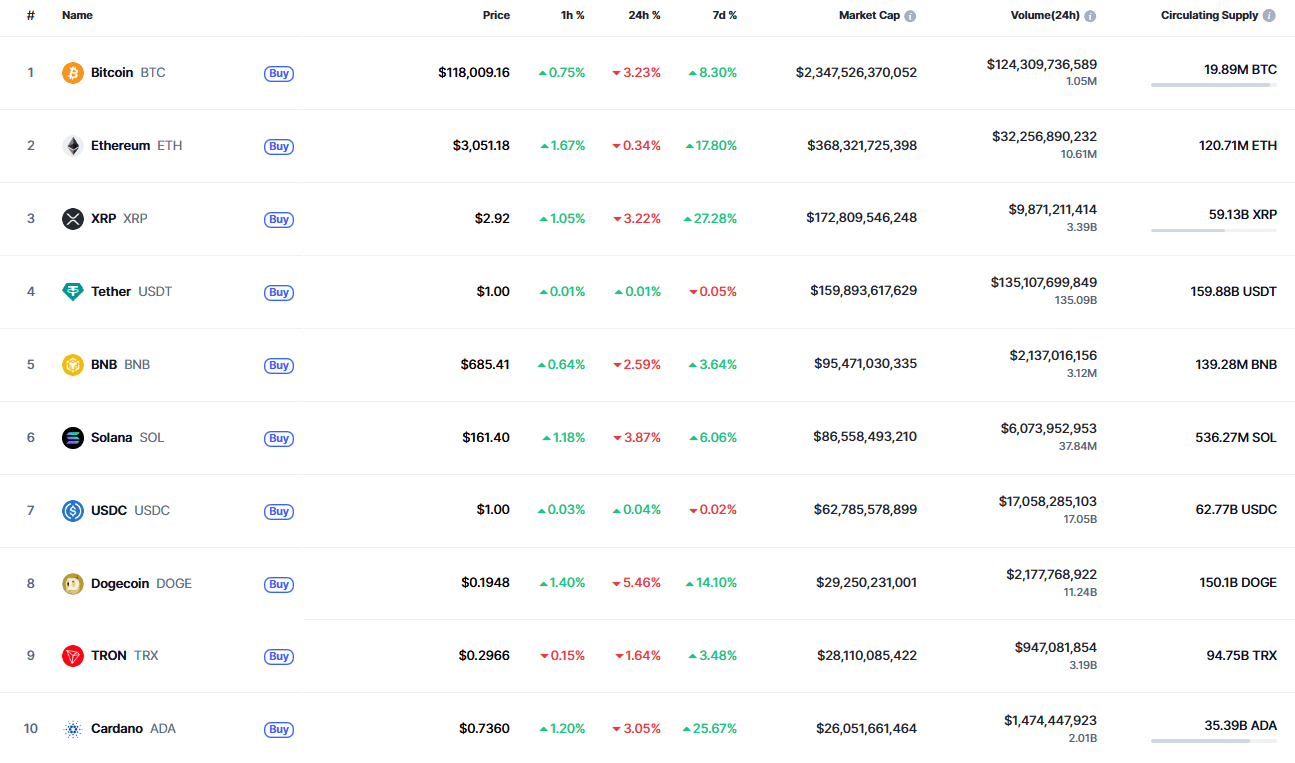Click Cardano 7d change 25.67%
The image size is (1295, 763).
(x=710, y=729)
